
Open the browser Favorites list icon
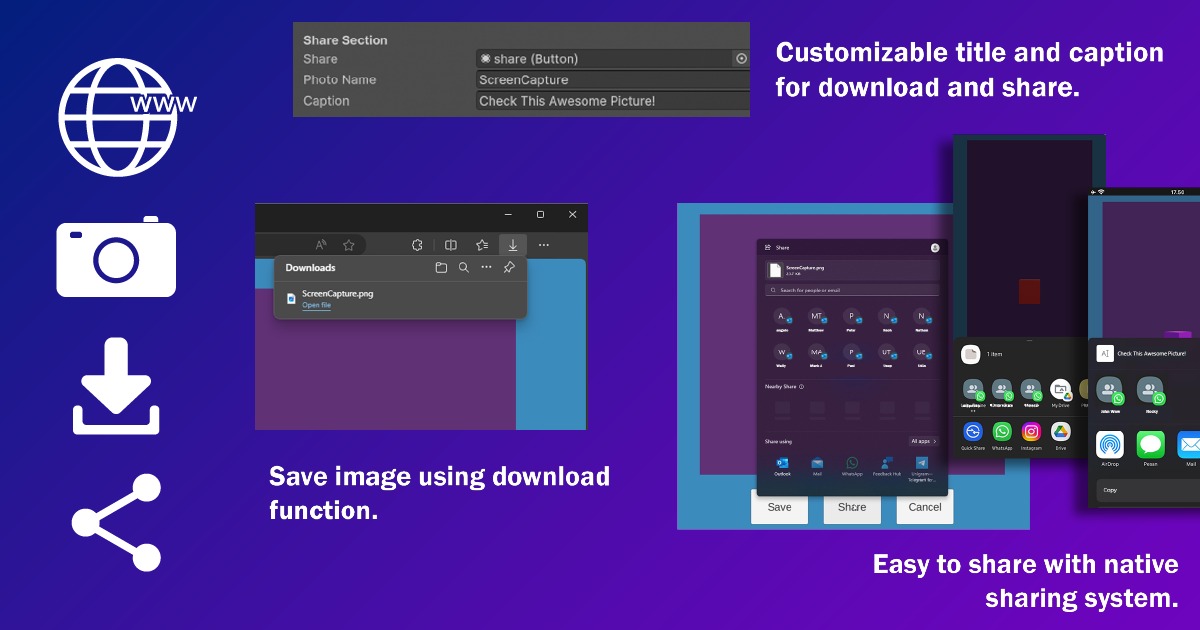point(482,245)
